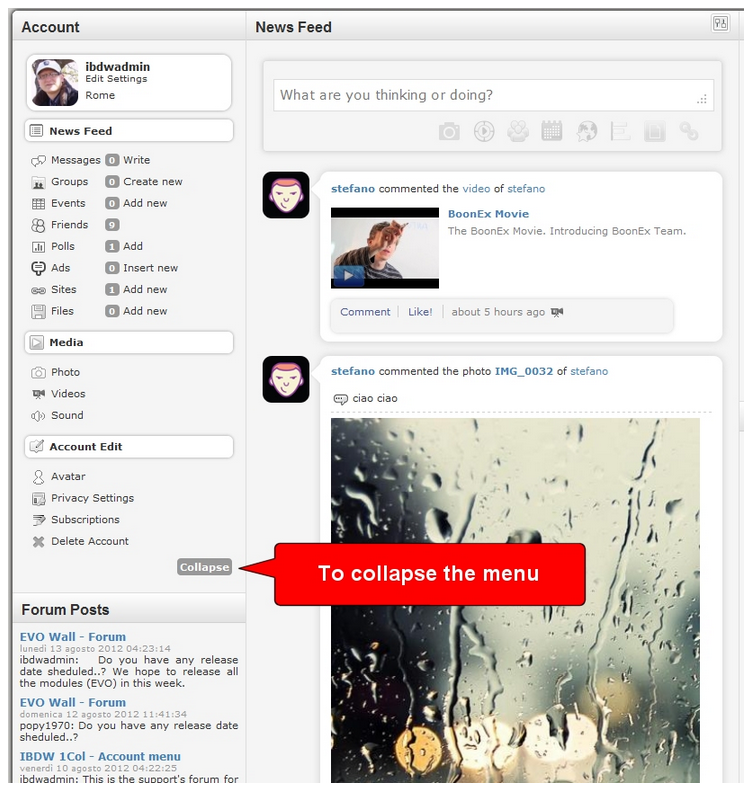The image size is (753, 805).
Task: Add new event link
Action: 145,203
